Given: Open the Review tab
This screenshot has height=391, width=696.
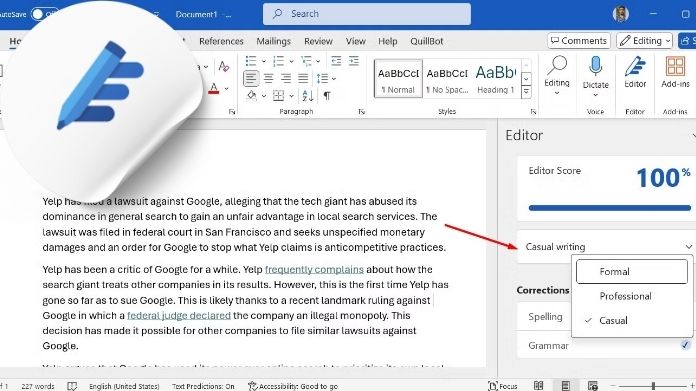Looking at the screenshot, I should point(318,41).
